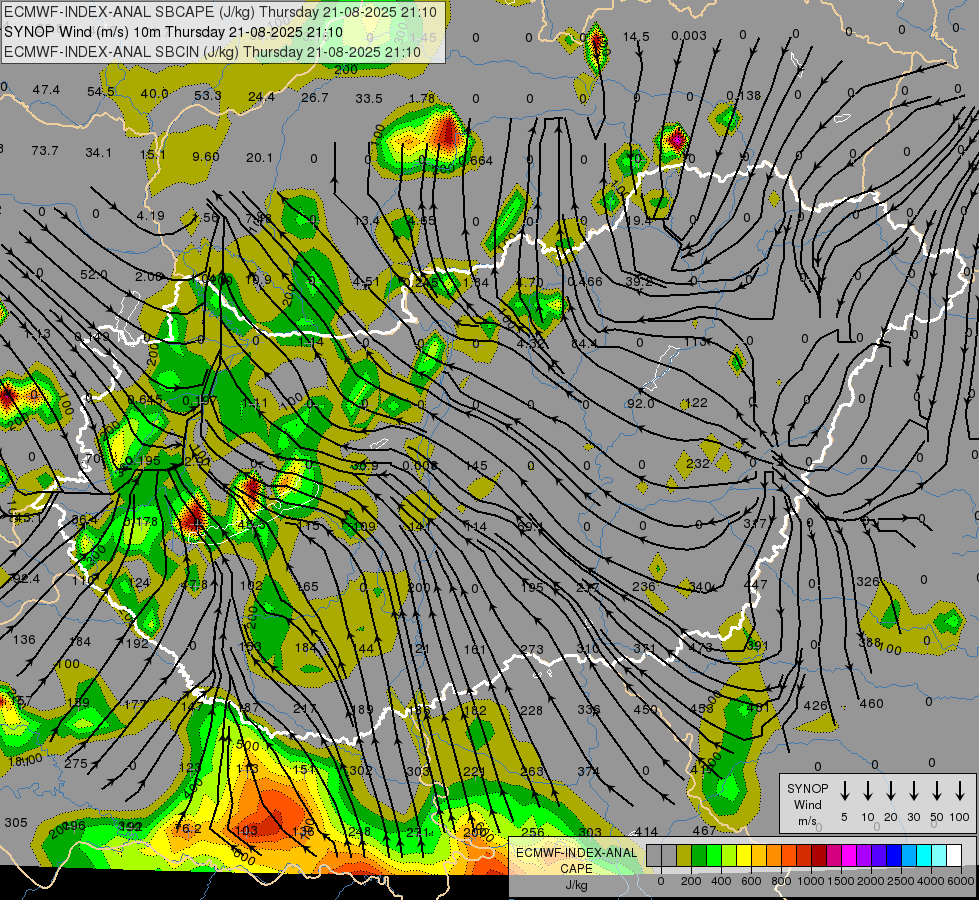Select the dark red CAPE legend swatch
Screen dimensions: 979x900
click(819, 855)
